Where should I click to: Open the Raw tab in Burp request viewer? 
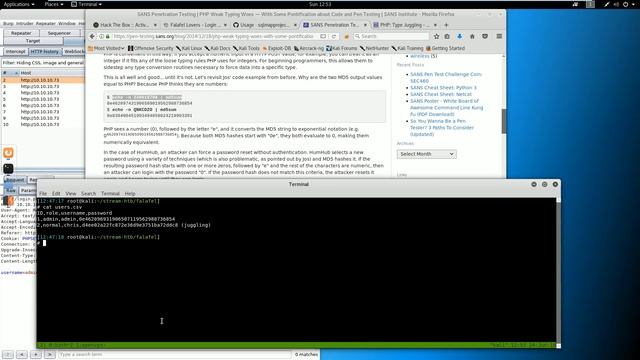11,190
